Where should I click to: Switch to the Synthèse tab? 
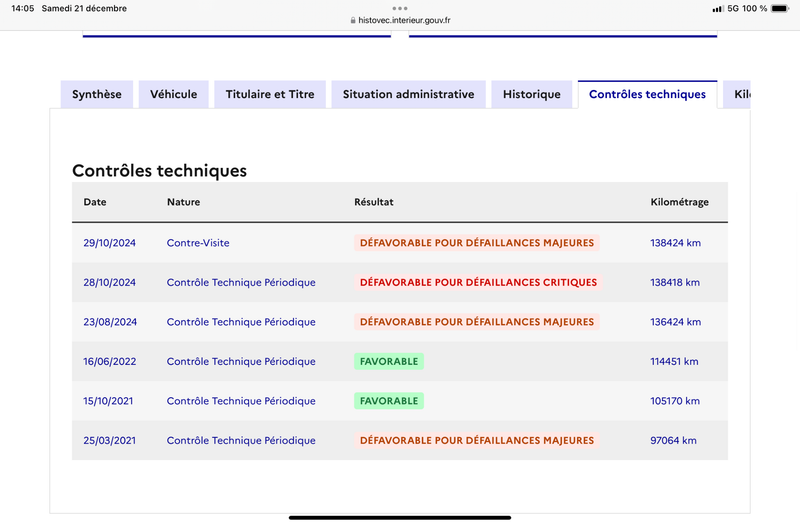click(97, 94)
